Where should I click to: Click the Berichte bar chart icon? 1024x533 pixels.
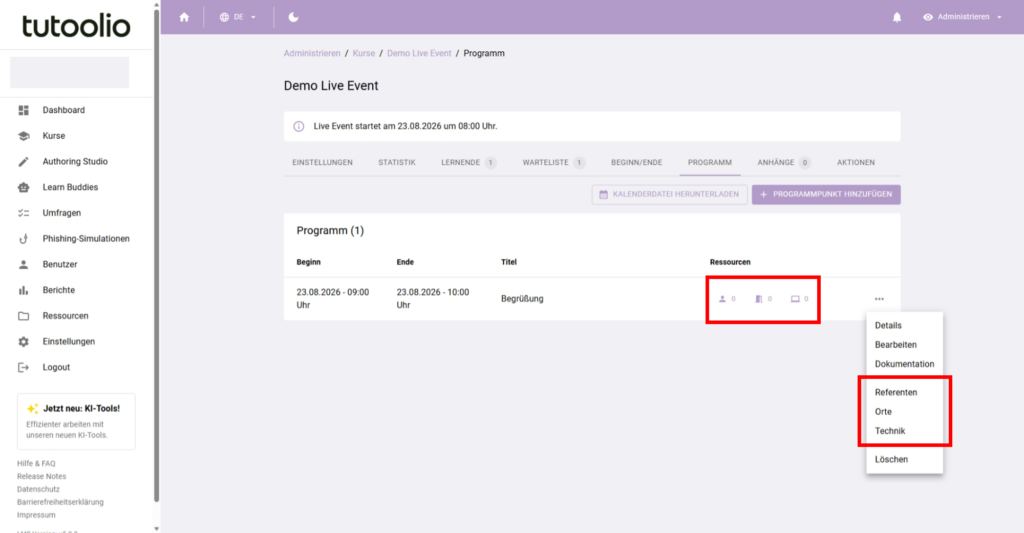click(24, 290)
